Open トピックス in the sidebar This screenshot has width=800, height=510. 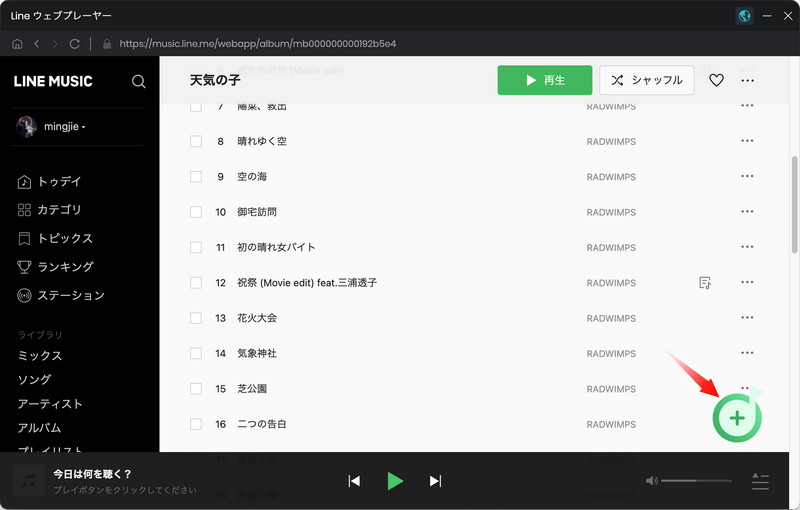tap(55, 238)
